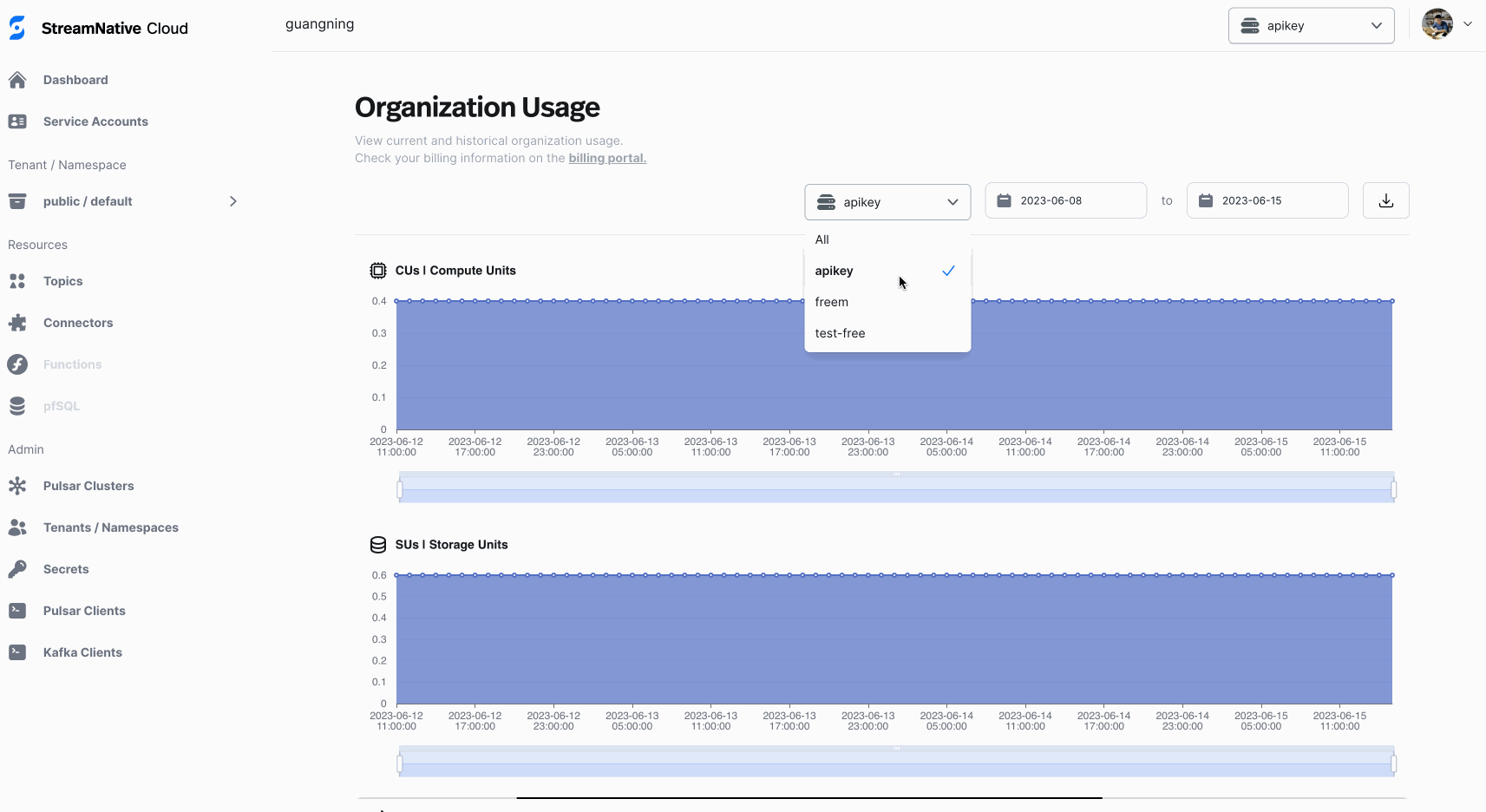This screenshot has width=1486, height=812.
Task: Click the download usage data icon
Action: click(x=1385, y=200)
